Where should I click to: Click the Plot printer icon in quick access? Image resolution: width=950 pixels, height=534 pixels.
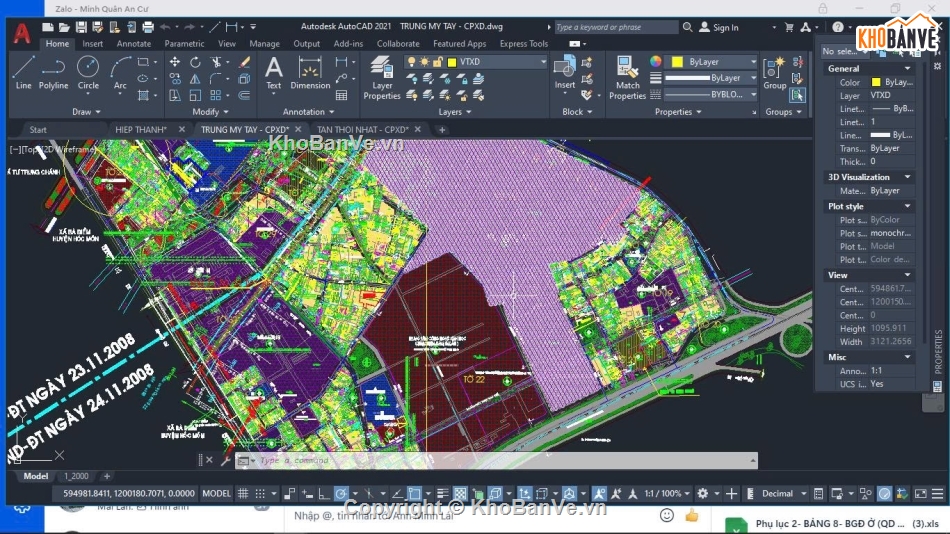point(148,27)
